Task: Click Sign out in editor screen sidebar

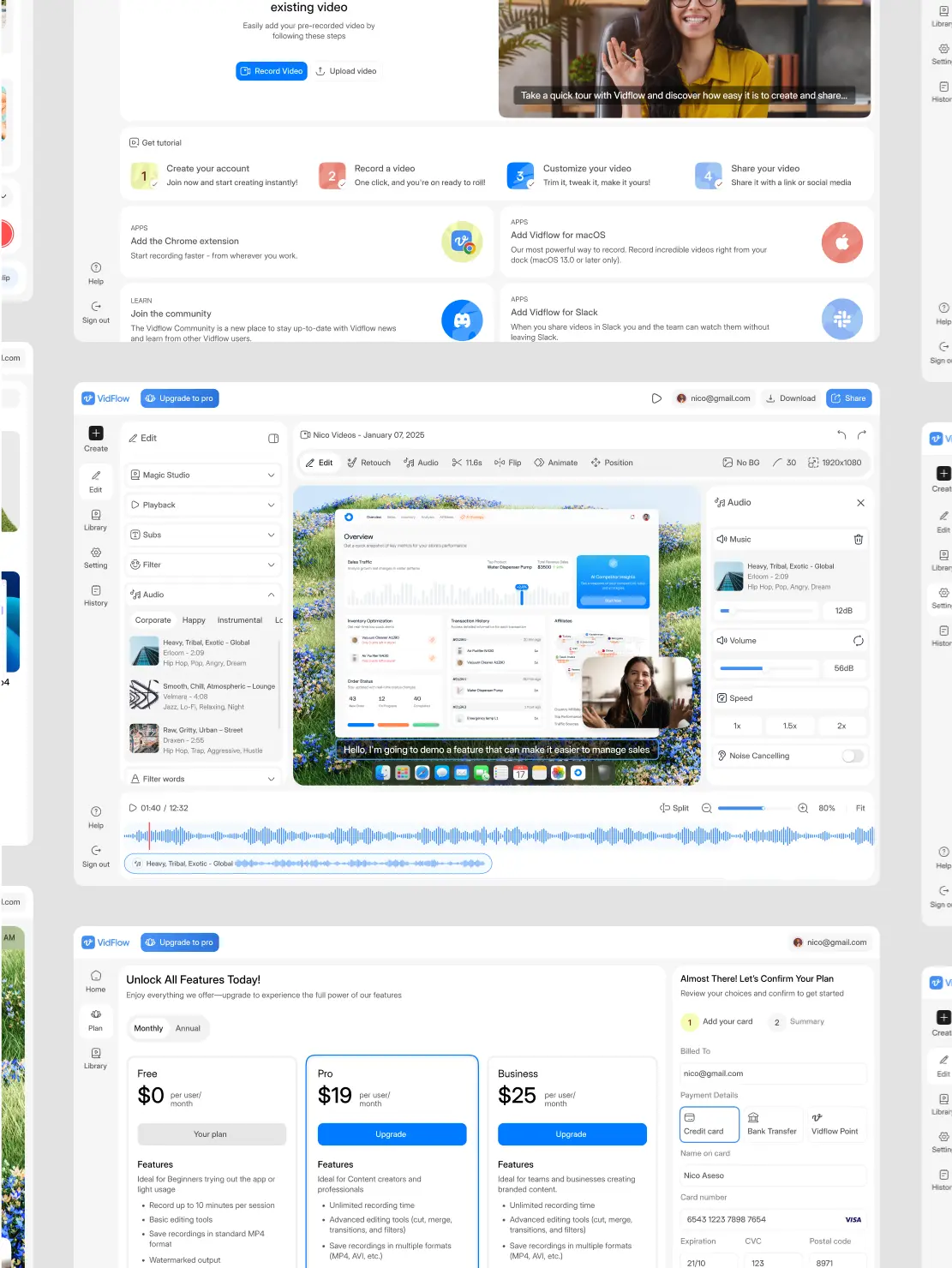Action: (96, 856)
